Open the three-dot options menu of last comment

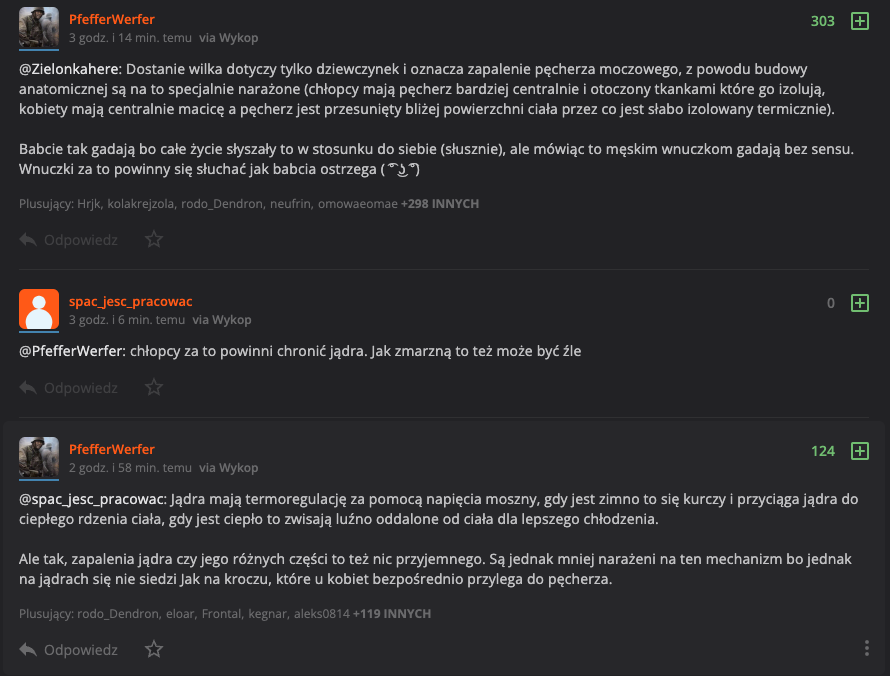pos(867,649)
